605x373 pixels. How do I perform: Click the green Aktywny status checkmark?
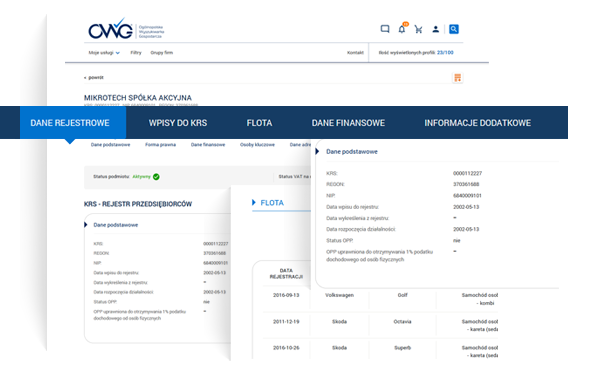pyautogui.click(x=156, y=177)
